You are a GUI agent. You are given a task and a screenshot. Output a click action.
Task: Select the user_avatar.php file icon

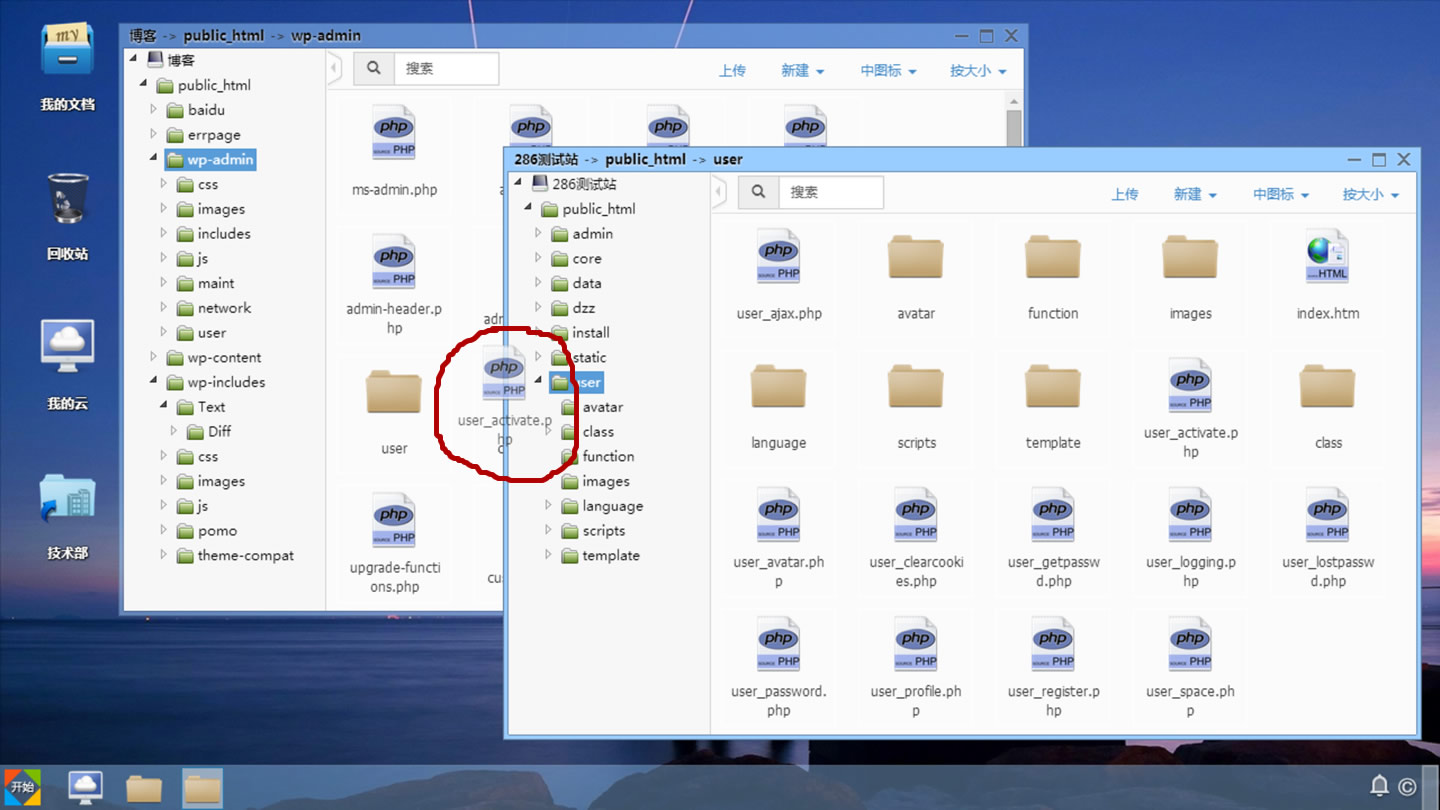click(779, 515)
